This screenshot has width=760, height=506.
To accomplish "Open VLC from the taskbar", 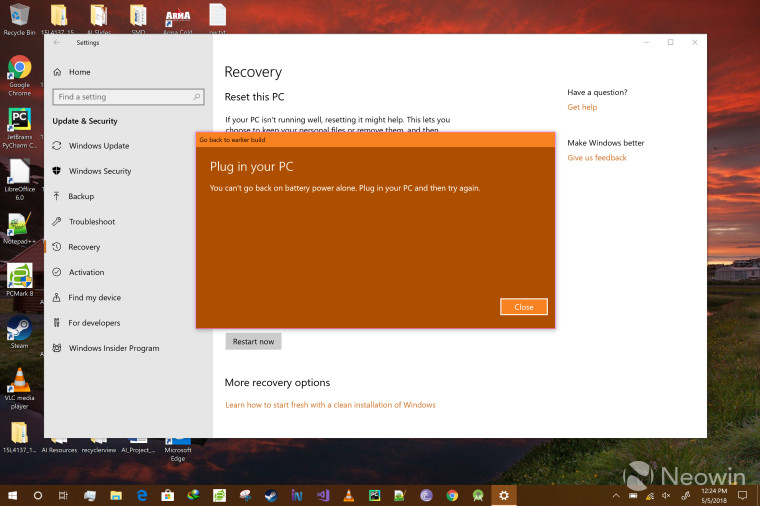I will (x=348, y=495).
